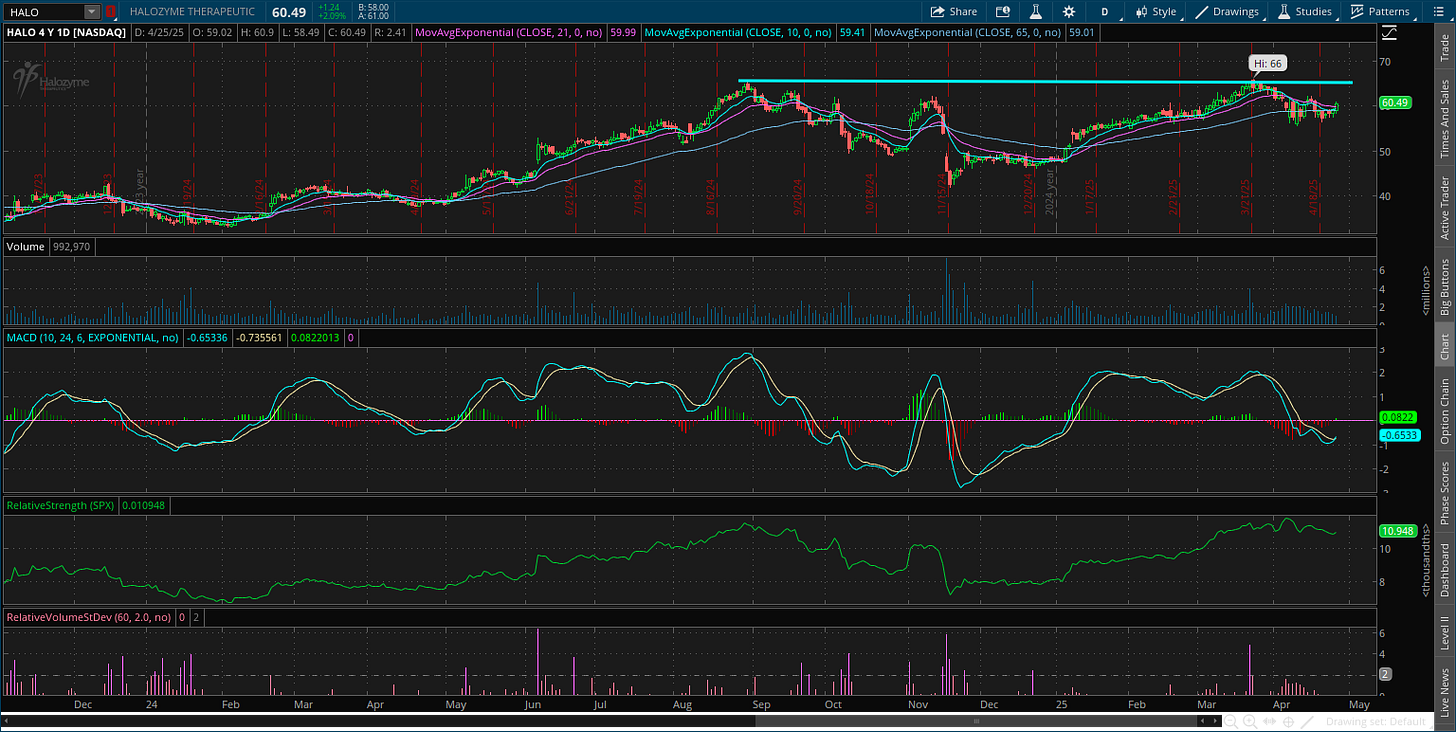Click the Hi: 66 price bubble
The height and width of the screenshot is (732, 1456).
click(x=1266, y=63)
